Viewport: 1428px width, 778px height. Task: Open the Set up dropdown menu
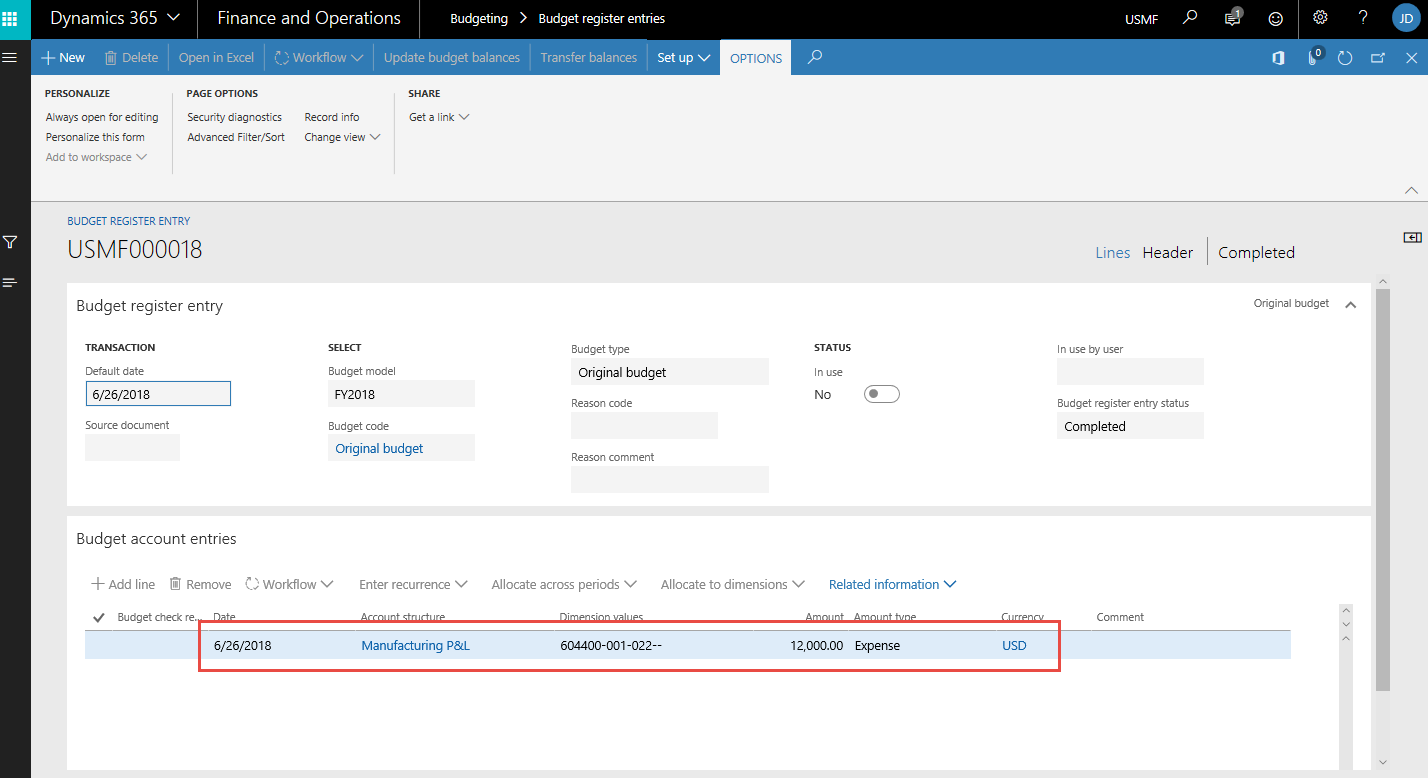[684, 57]
